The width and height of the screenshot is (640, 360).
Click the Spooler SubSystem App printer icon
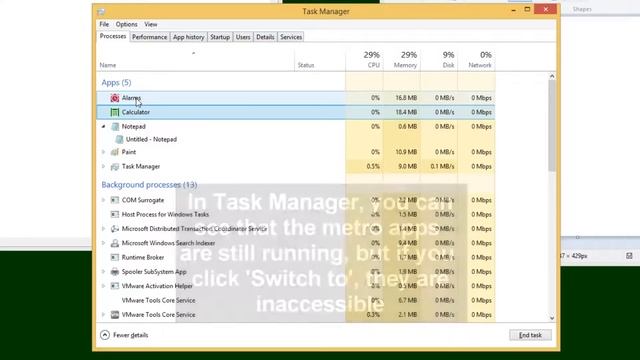[115, 271]
